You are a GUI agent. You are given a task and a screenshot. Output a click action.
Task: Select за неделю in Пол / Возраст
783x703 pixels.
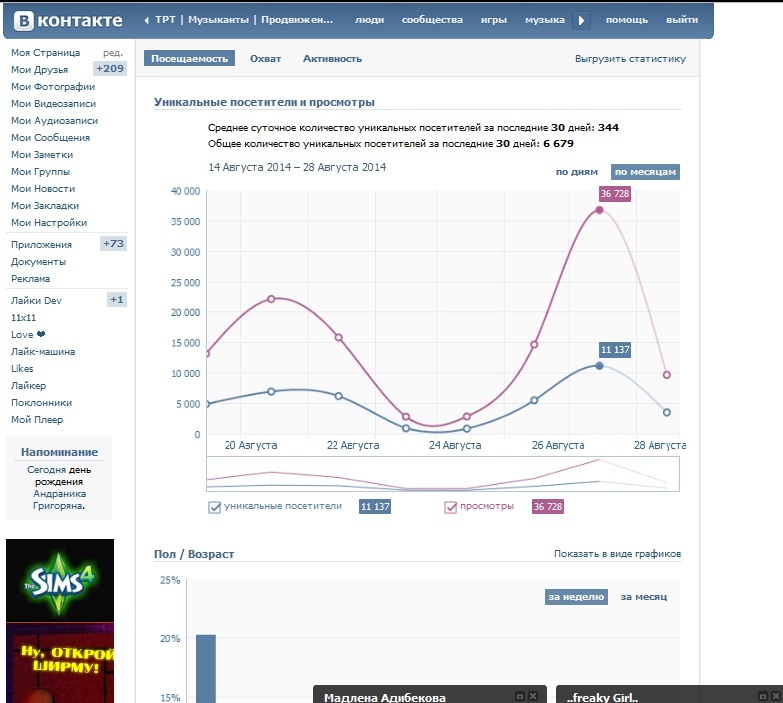click(x=576, y=597)
